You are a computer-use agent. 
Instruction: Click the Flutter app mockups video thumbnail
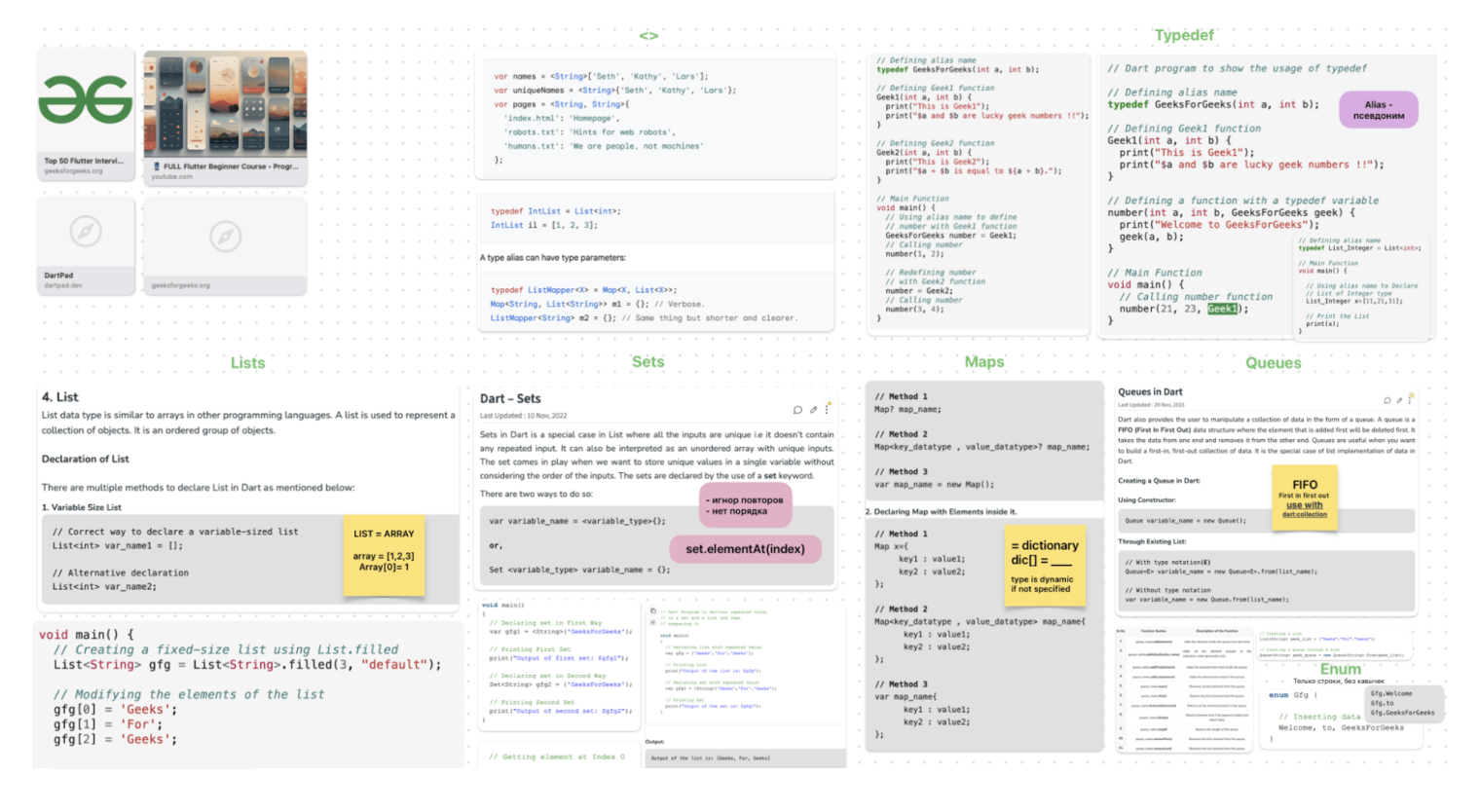[x=225, y=105]
